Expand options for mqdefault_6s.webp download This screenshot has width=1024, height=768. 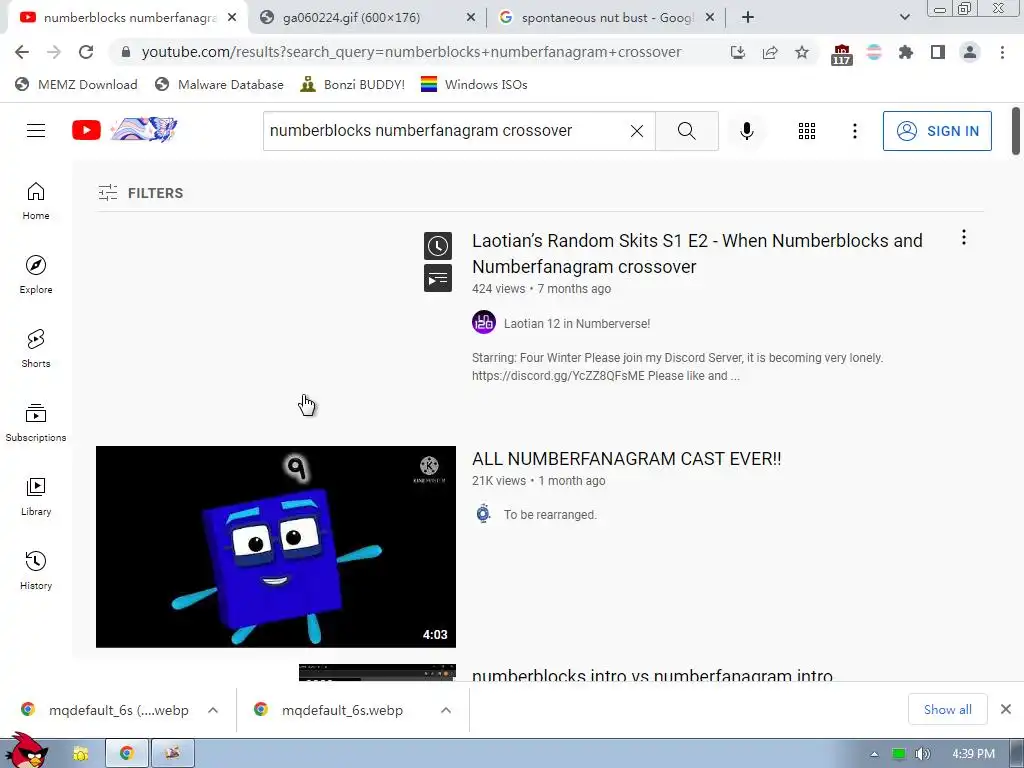[x=445, y=710]
